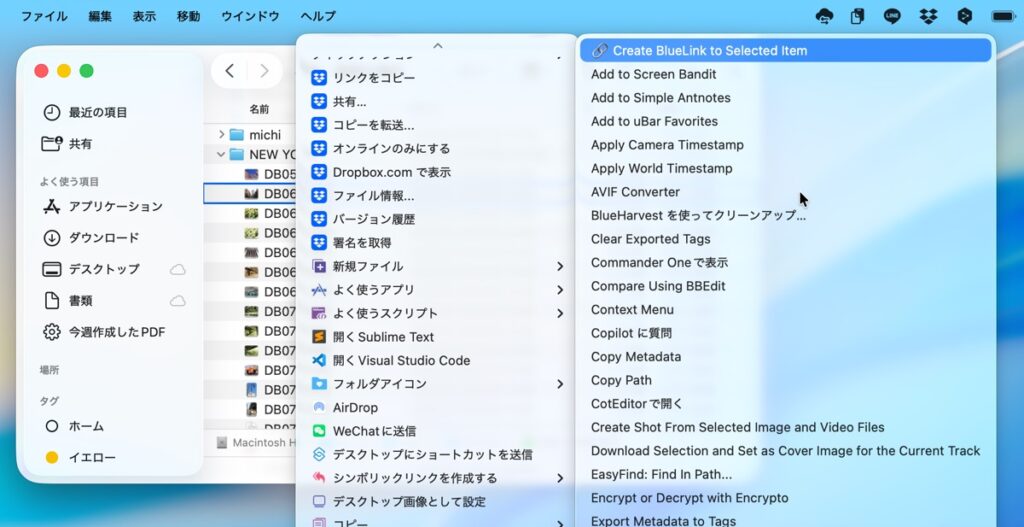Click the Dropbox icon beside リンクをコピー
Screen dimensions: 1024x527
point(319,77)
